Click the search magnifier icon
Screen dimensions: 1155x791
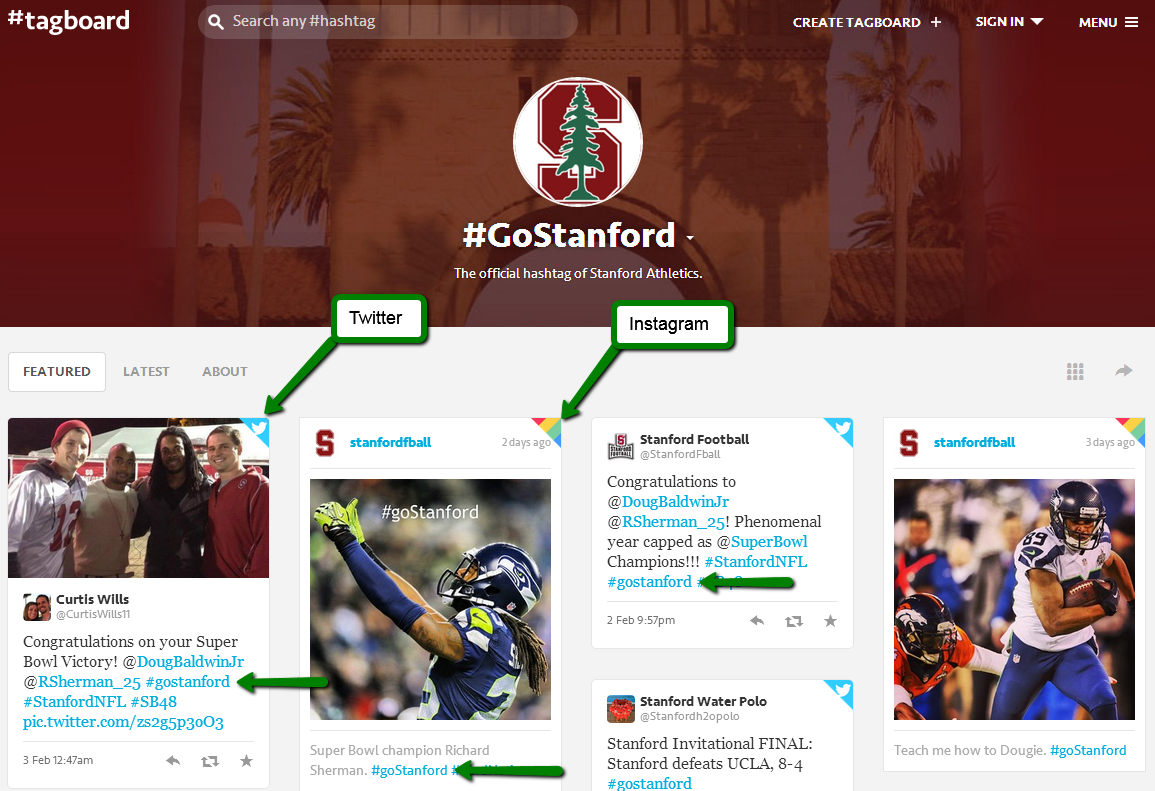coord(216,22)
